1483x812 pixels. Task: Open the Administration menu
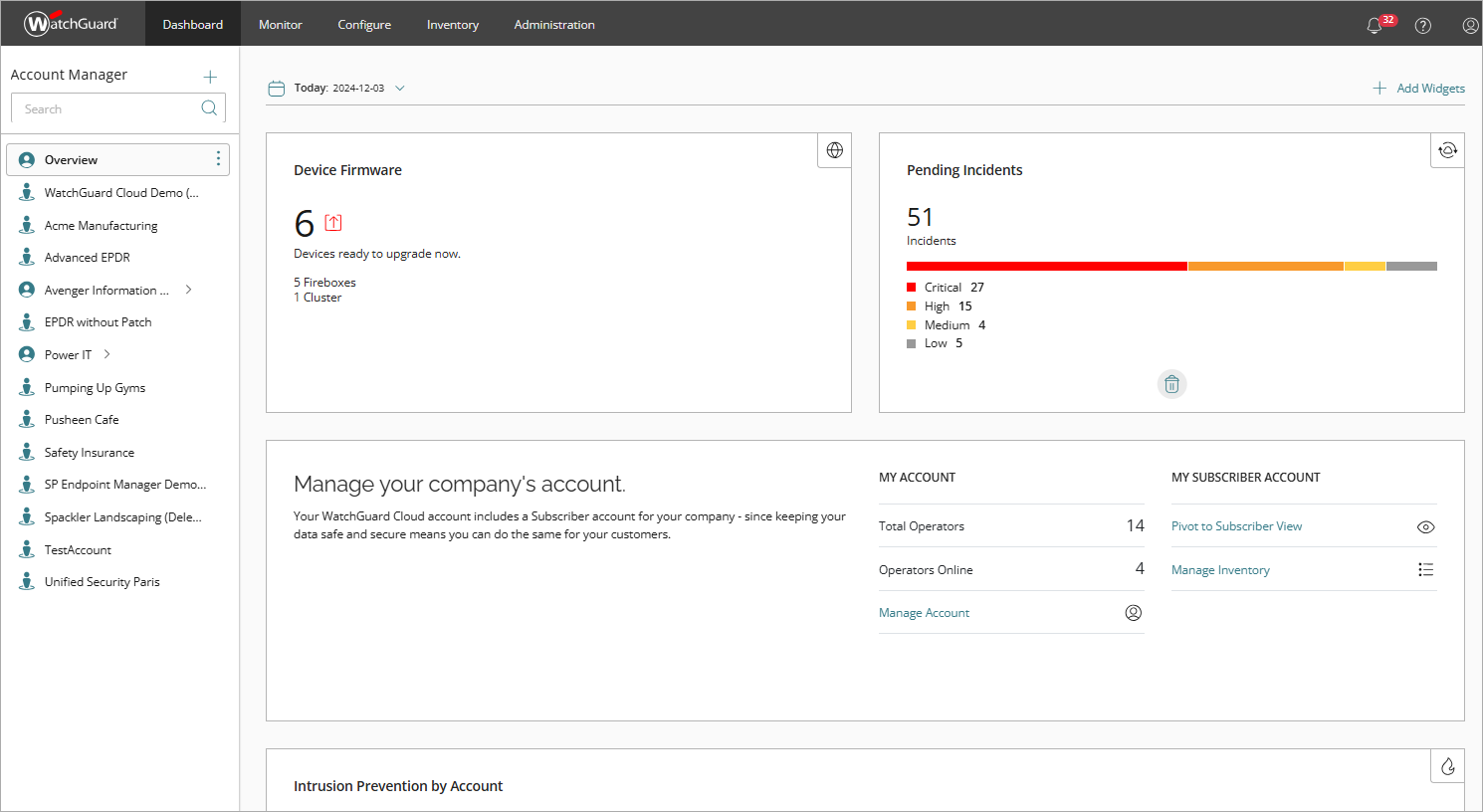tap(554, 24)
